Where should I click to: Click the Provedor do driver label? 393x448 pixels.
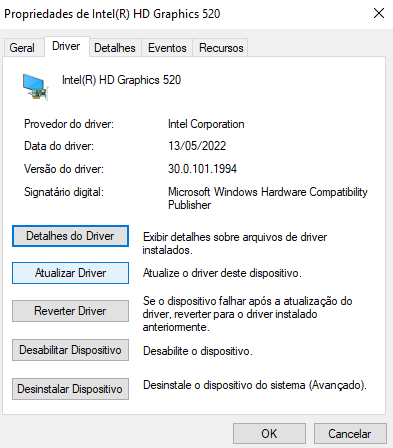click(x=69, y=124)
